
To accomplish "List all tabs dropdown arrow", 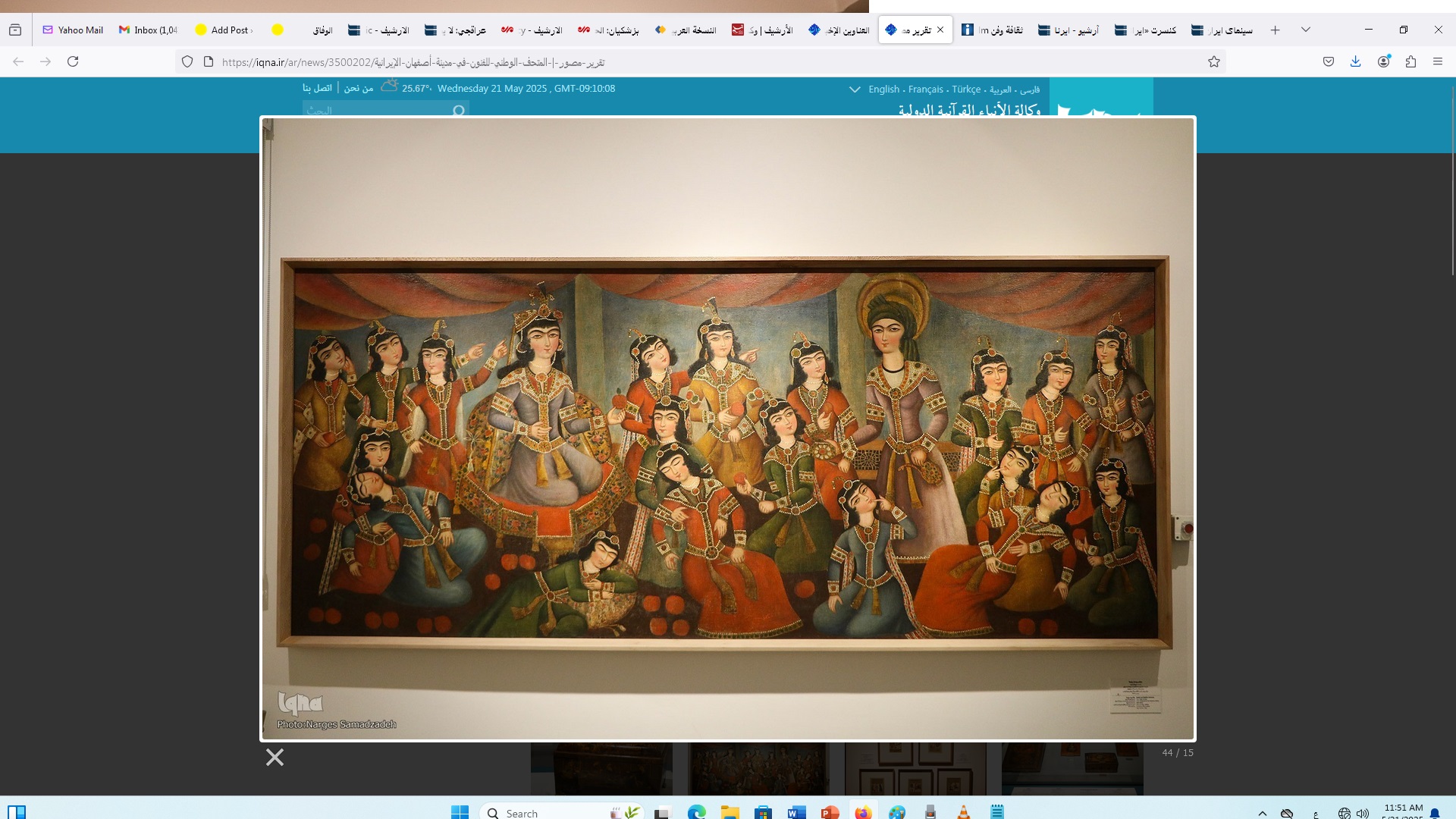I will (x=1306, y=30).
